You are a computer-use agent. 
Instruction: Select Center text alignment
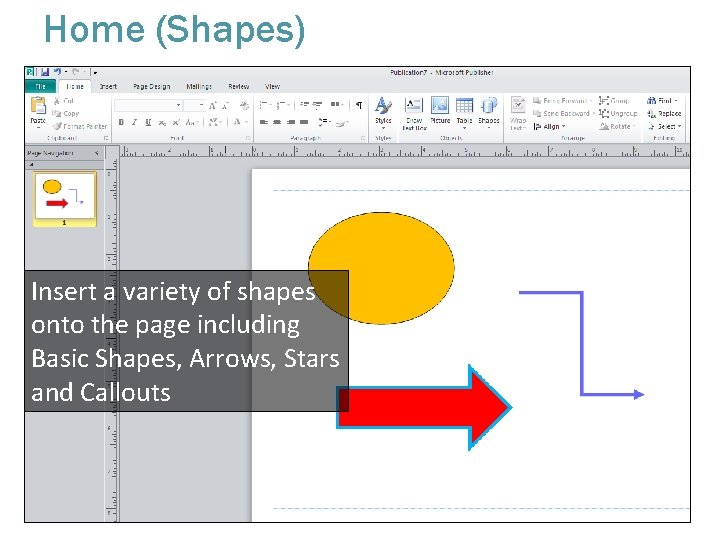(x=277, y=122)
